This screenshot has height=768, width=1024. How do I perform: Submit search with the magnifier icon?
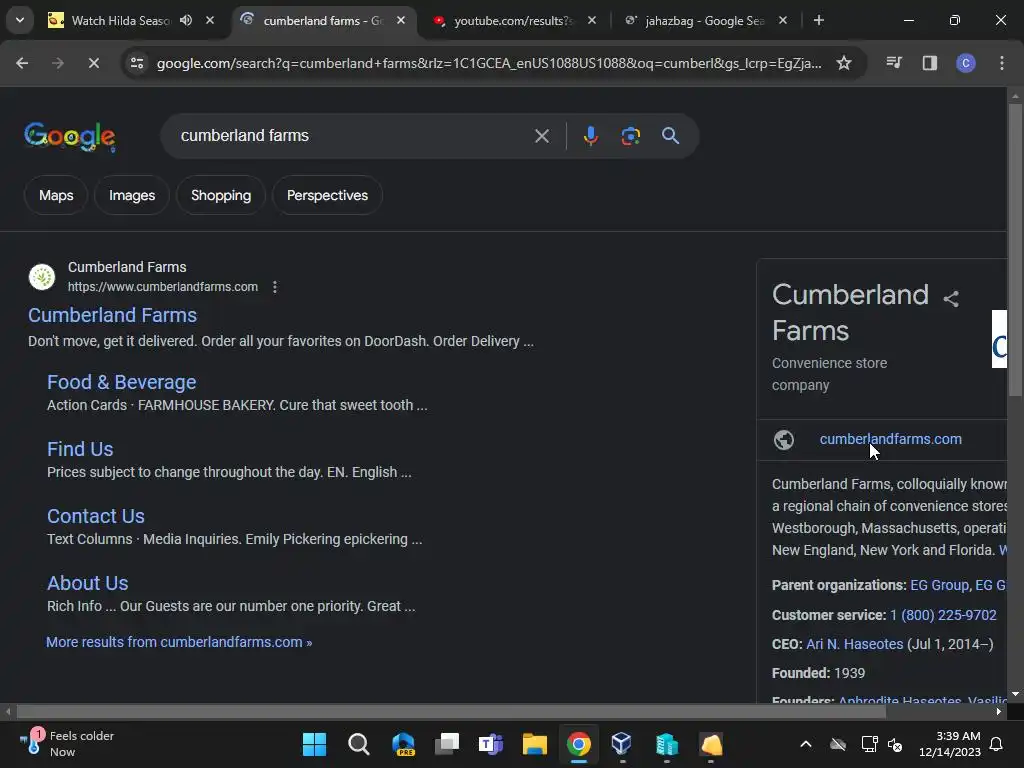tap(670, 136)
